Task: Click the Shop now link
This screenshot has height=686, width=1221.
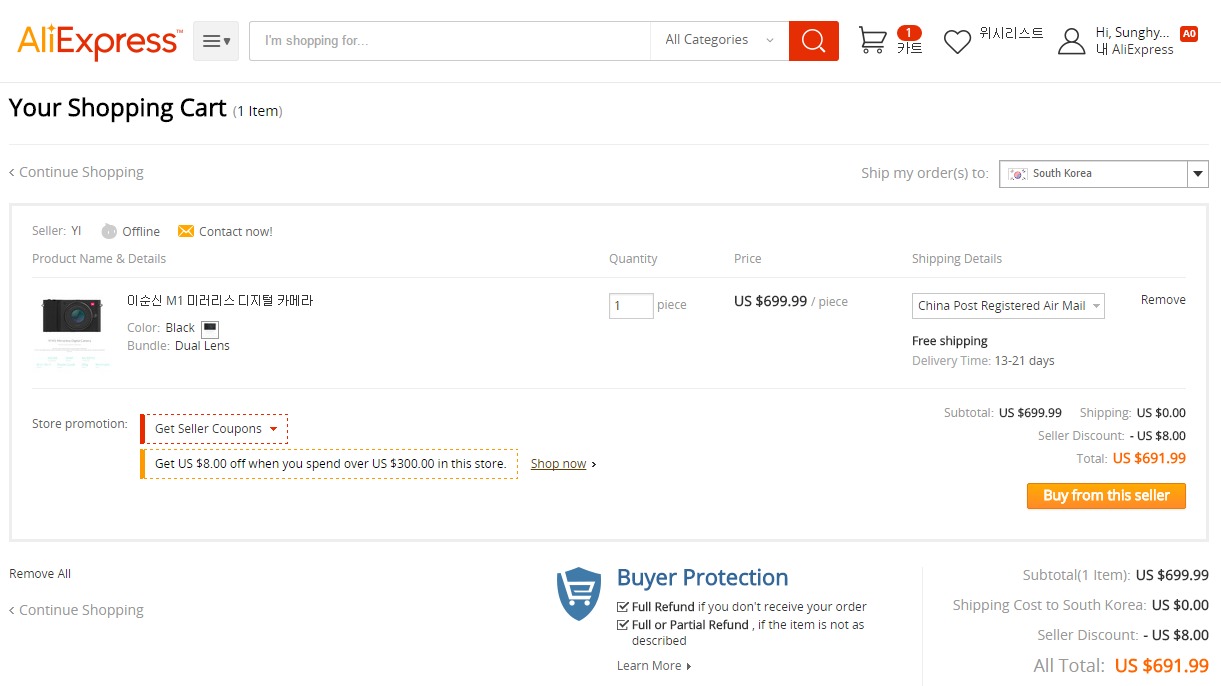Action: click(558, 464)
